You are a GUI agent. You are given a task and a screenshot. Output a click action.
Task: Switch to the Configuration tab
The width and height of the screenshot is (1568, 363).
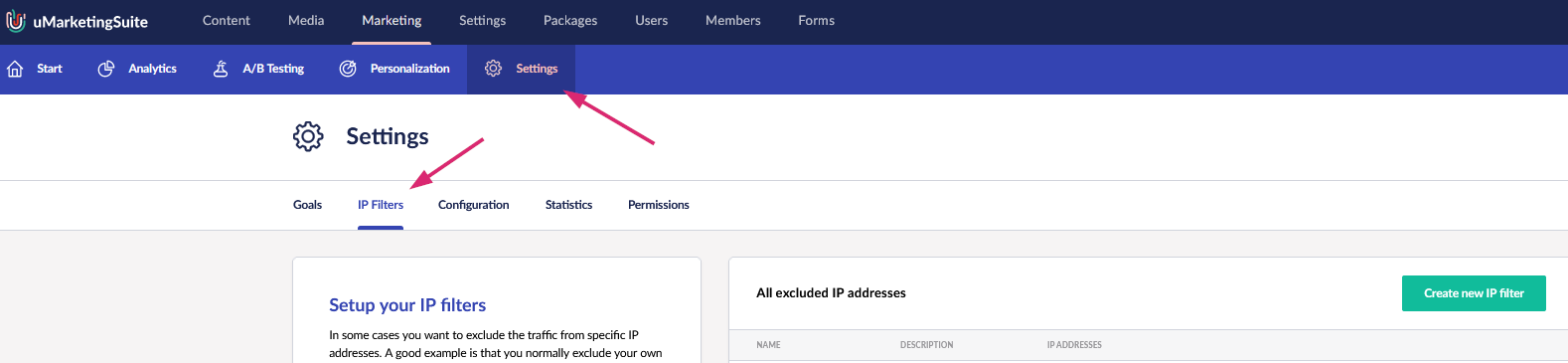[x=473, y=205]
